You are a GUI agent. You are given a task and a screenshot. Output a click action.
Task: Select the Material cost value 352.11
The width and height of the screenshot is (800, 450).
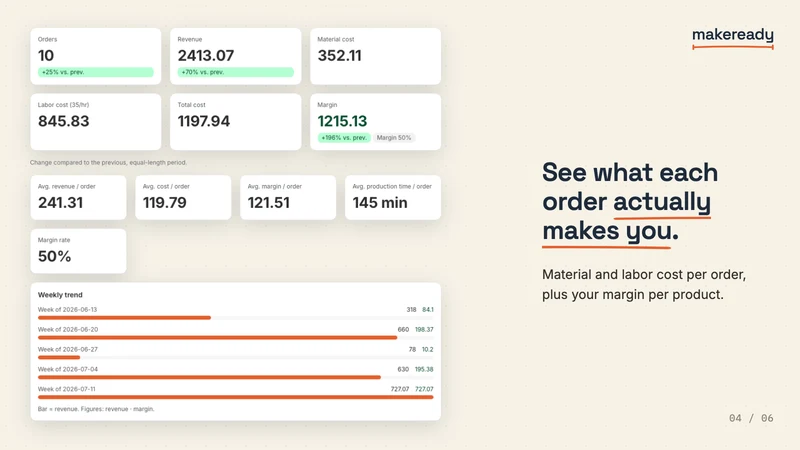(x=339, y=56)
